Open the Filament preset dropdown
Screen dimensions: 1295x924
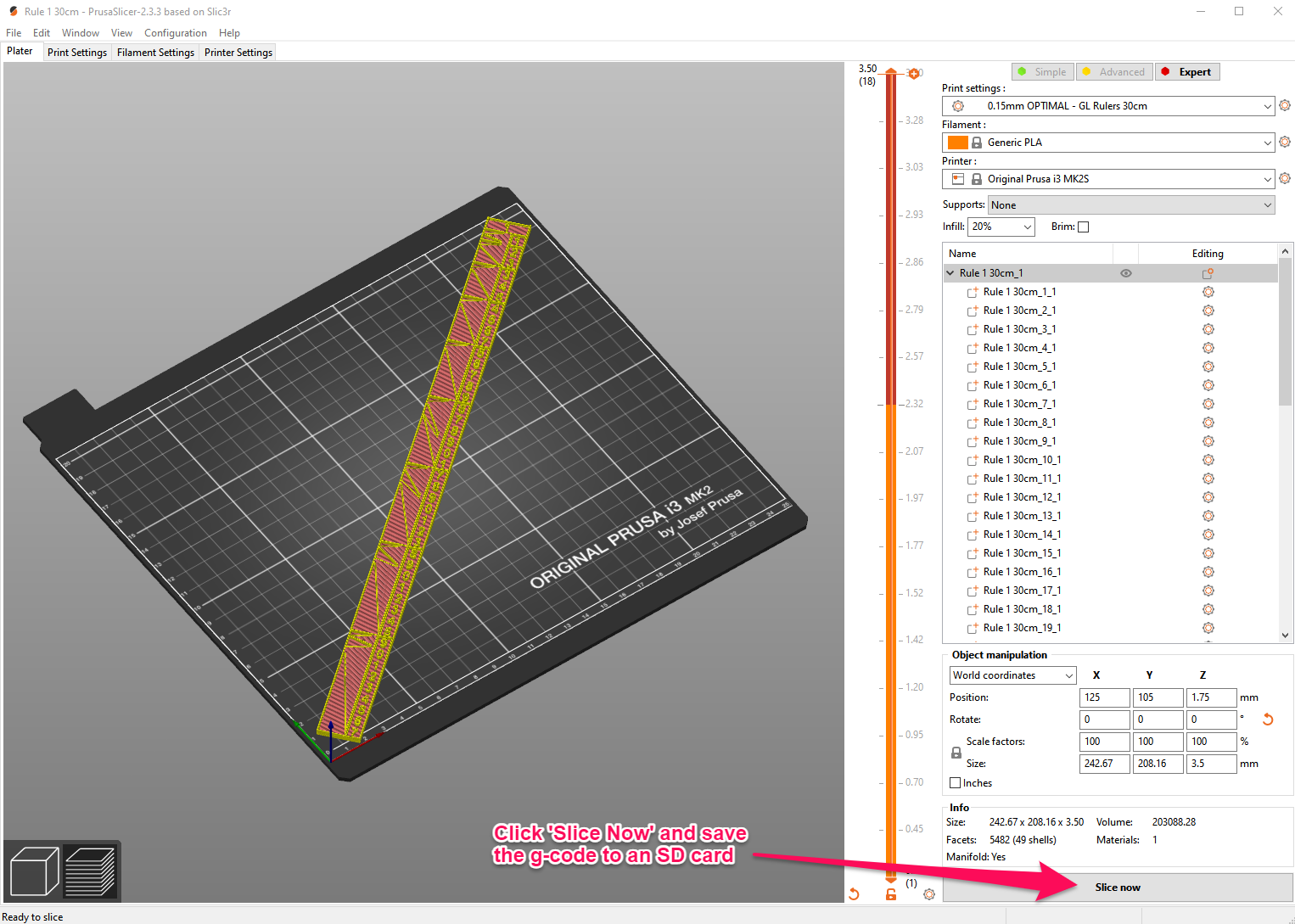click(x=1108, y=143)
